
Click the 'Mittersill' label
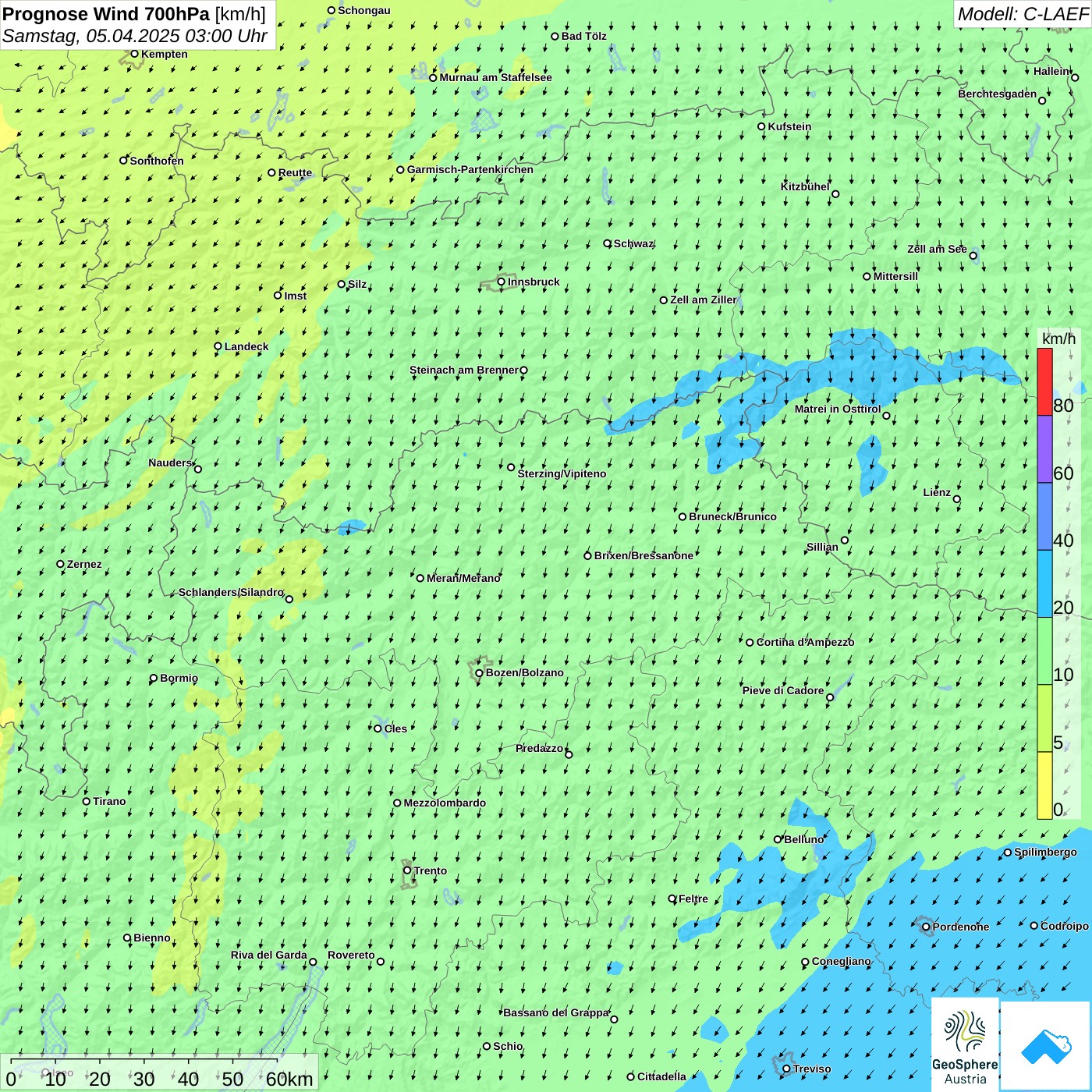tap(895, 276)
